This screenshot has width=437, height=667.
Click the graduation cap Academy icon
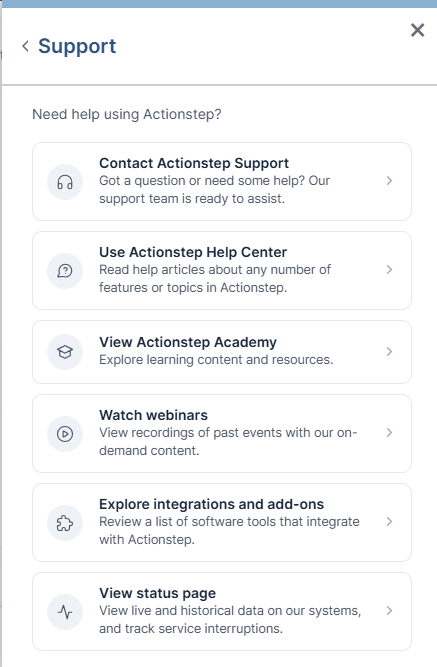coord(65,352)
